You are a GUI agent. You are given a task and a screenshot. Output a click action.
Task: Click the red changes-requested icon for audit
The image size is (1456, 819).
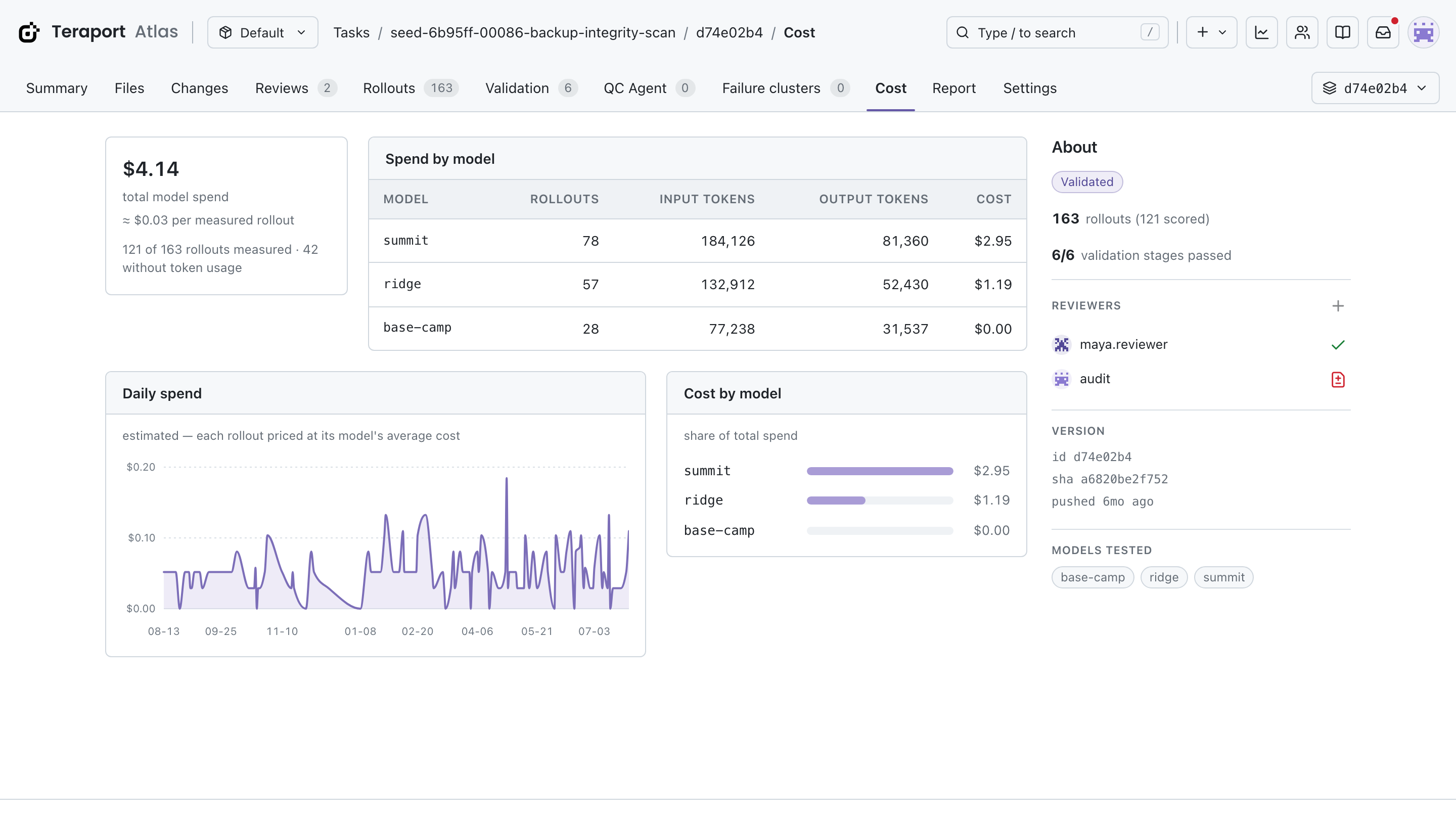tap(1337, 379)
